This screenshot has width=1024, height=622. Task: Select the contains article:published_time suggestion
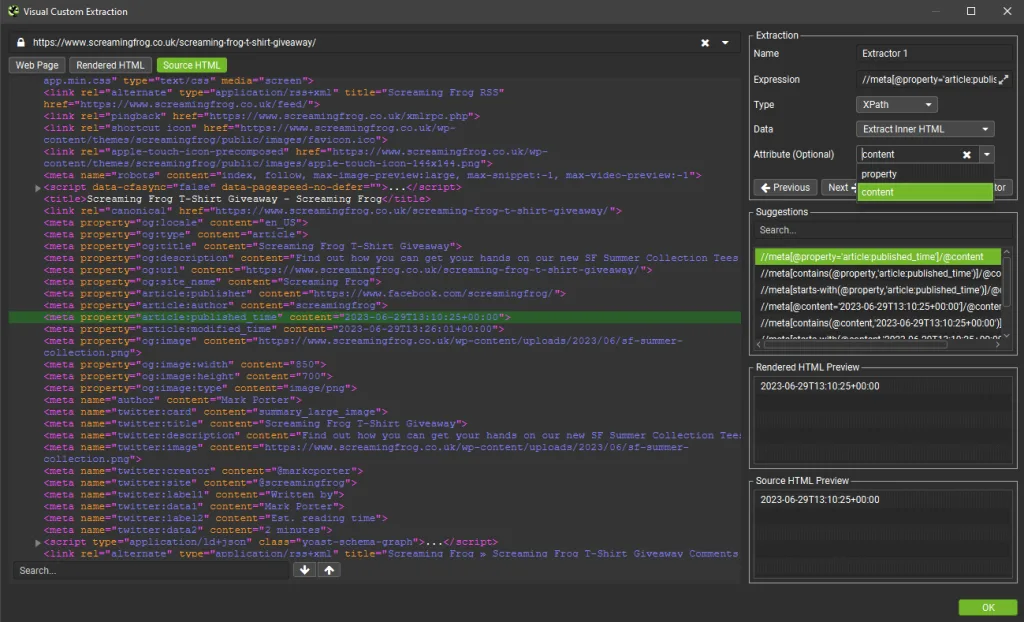coord(880,273)
